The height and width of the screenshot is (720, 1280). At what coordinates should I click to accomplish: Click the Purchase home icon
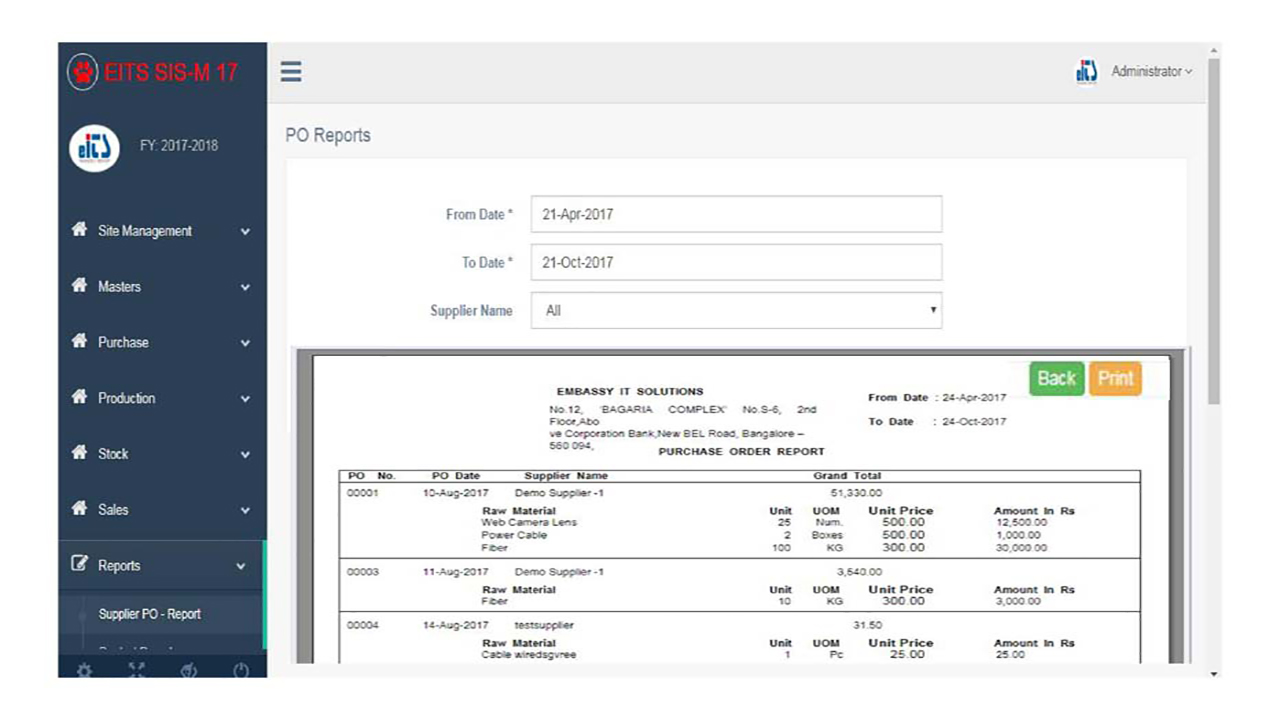(x=79, y=342)
